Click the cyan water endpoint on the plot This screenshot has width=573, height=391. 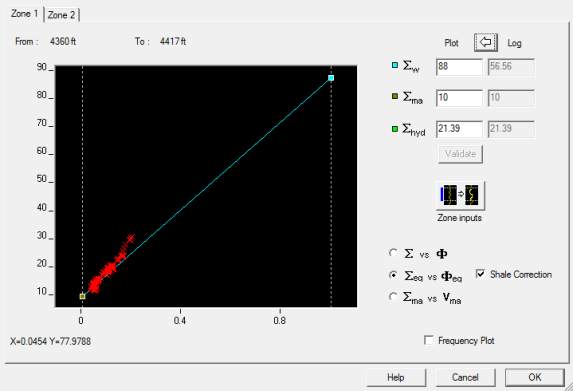point(331,78)
